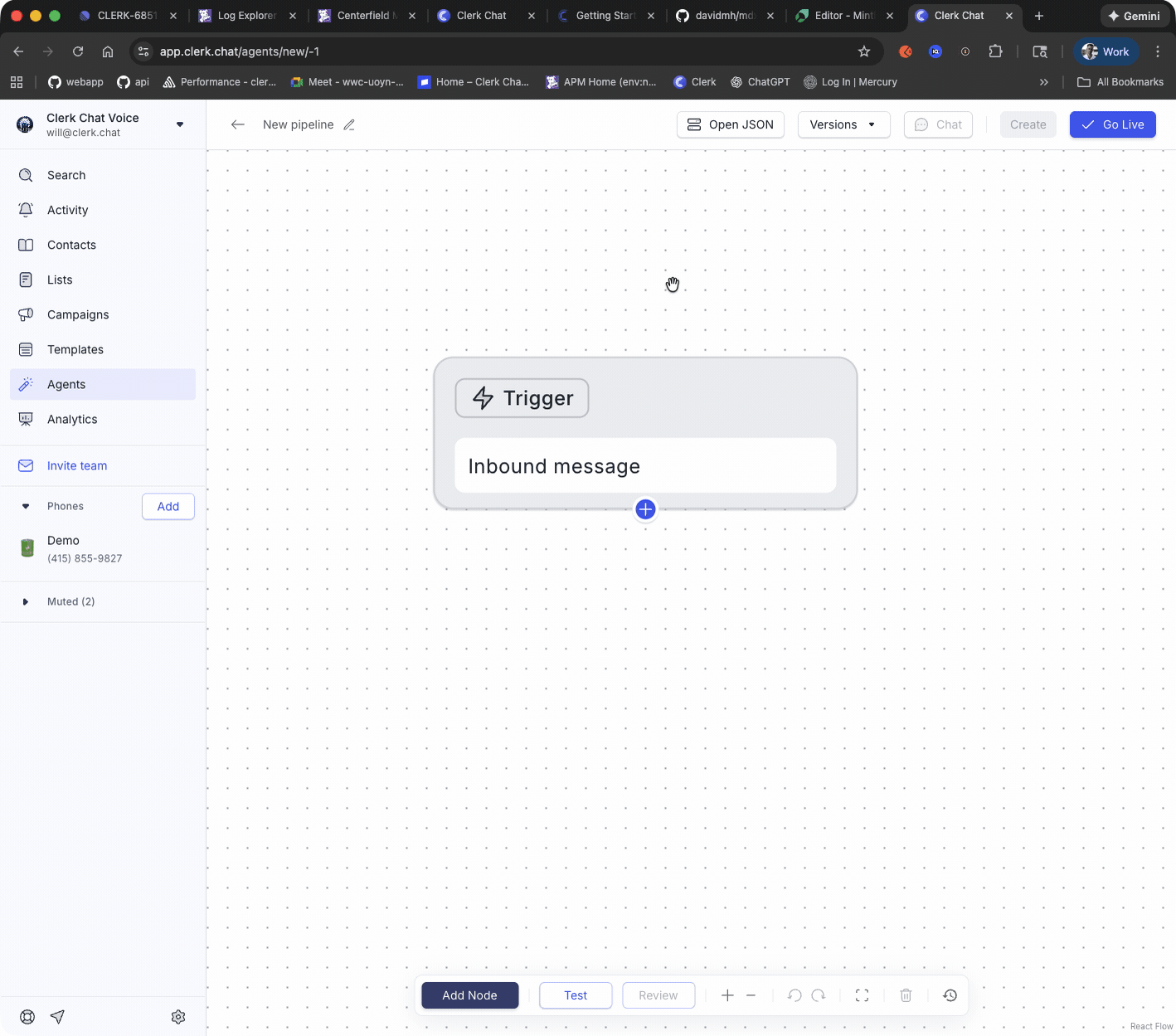Zoom in on the canvas

pos(727,995)
